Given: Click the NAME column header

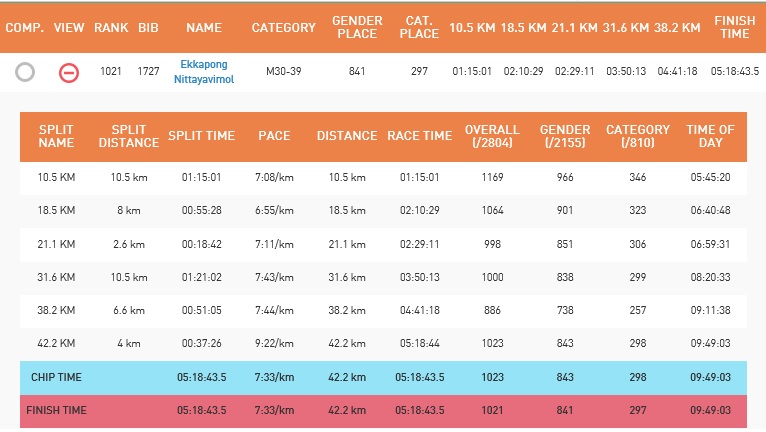Looking at the screenshot, I should 204,27.
